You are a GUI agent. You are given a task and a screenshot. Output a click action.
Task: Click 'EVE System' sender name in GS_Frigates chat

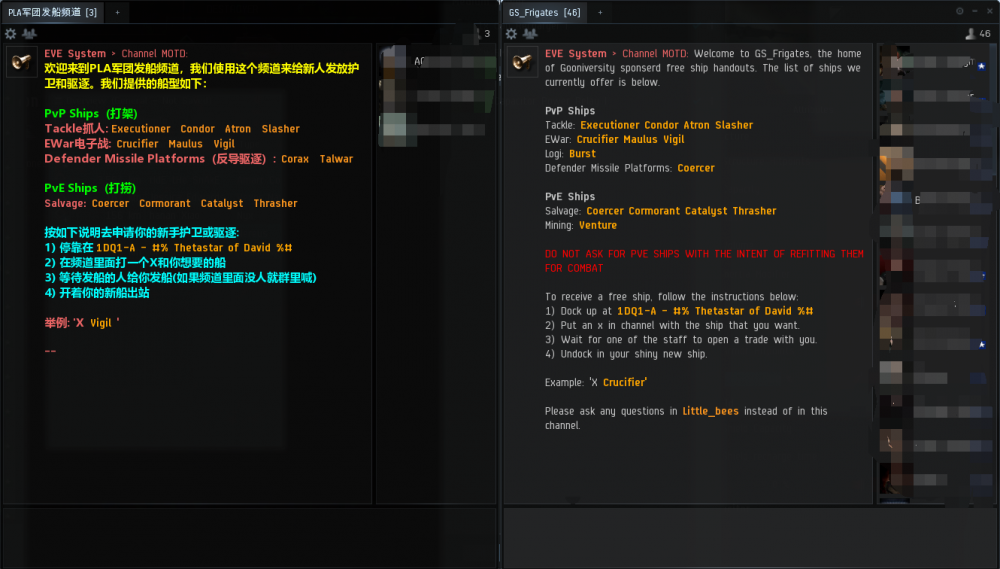coord(575,54)
